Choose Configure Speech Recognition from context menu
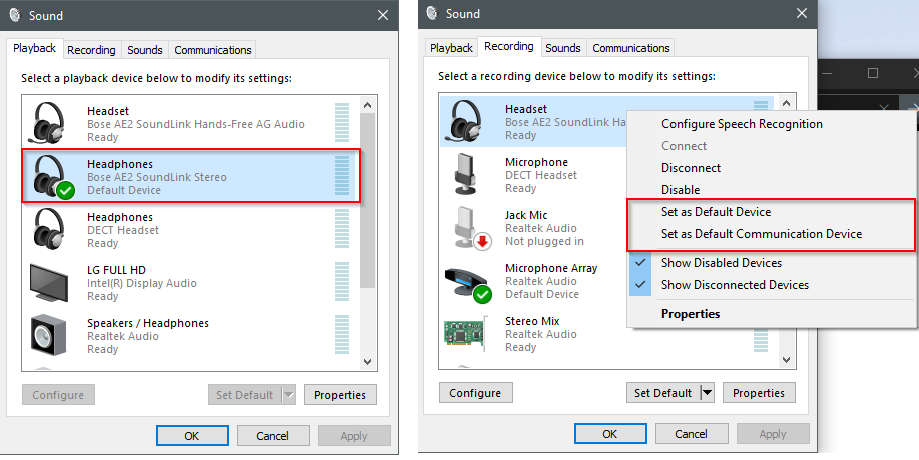 (741, 124)
